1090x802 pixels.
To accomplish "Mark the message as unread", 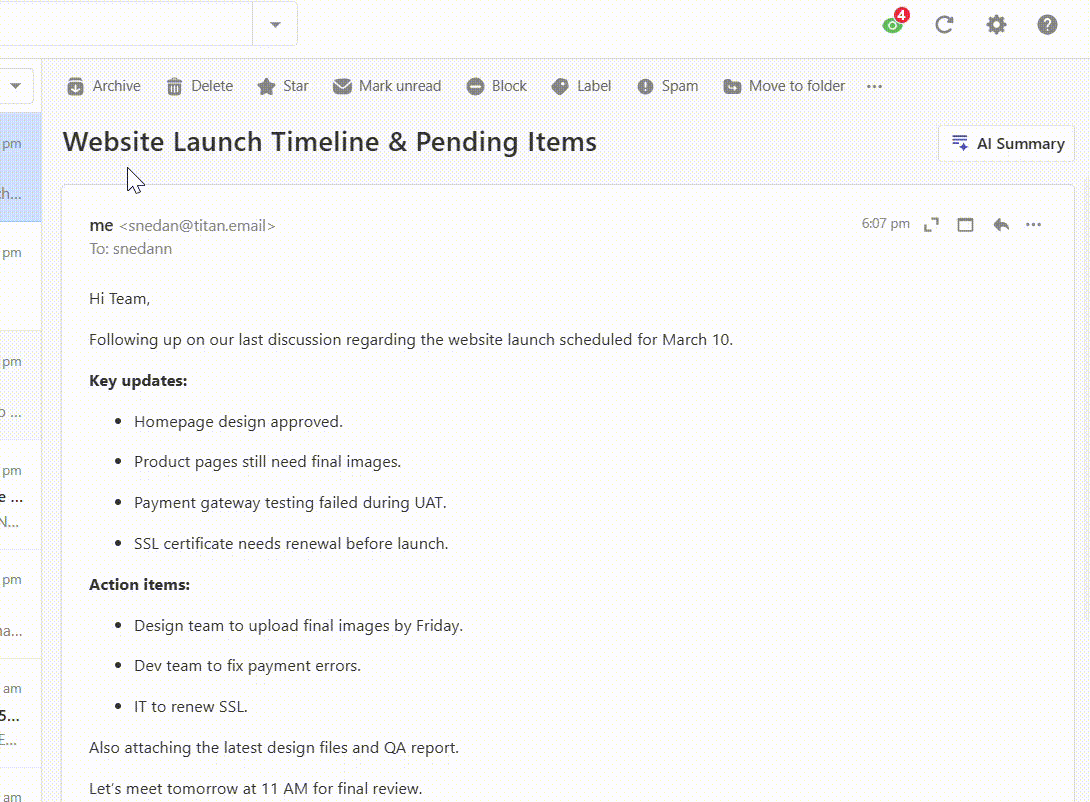I will click(x=387, y=86).
